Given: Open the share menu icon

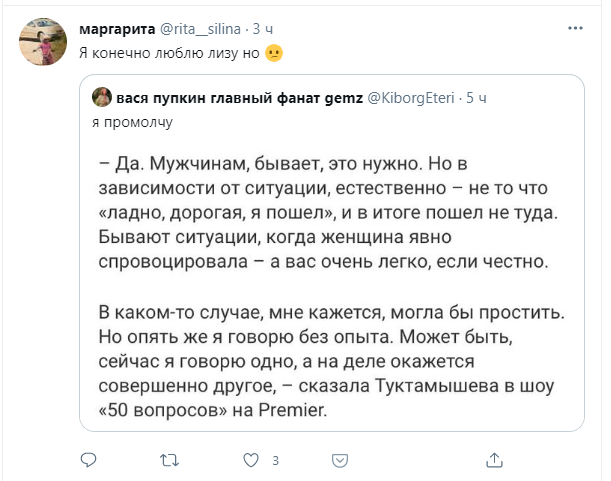Looking at the screenshot, I should point(492,460).
